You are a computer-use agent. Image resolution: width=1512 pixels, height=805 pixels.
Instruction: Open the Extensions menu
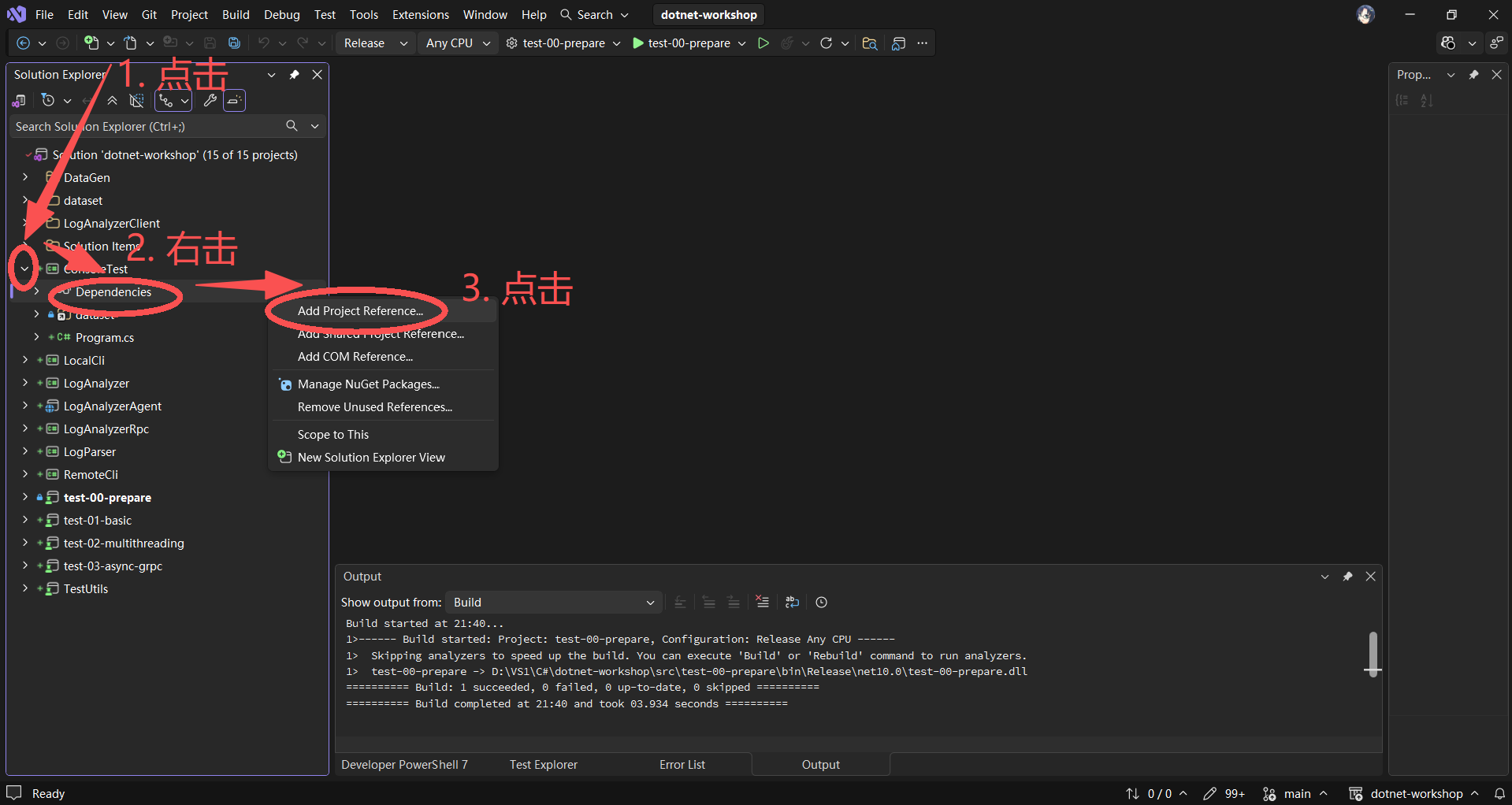tap(421, 14)
